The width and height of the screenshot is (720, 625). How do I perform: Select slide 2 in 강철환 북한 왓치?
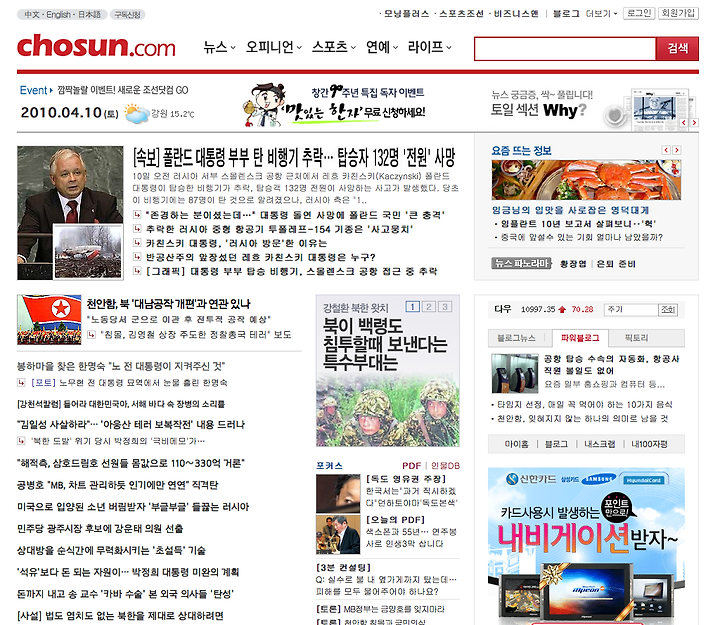point(429,307)
